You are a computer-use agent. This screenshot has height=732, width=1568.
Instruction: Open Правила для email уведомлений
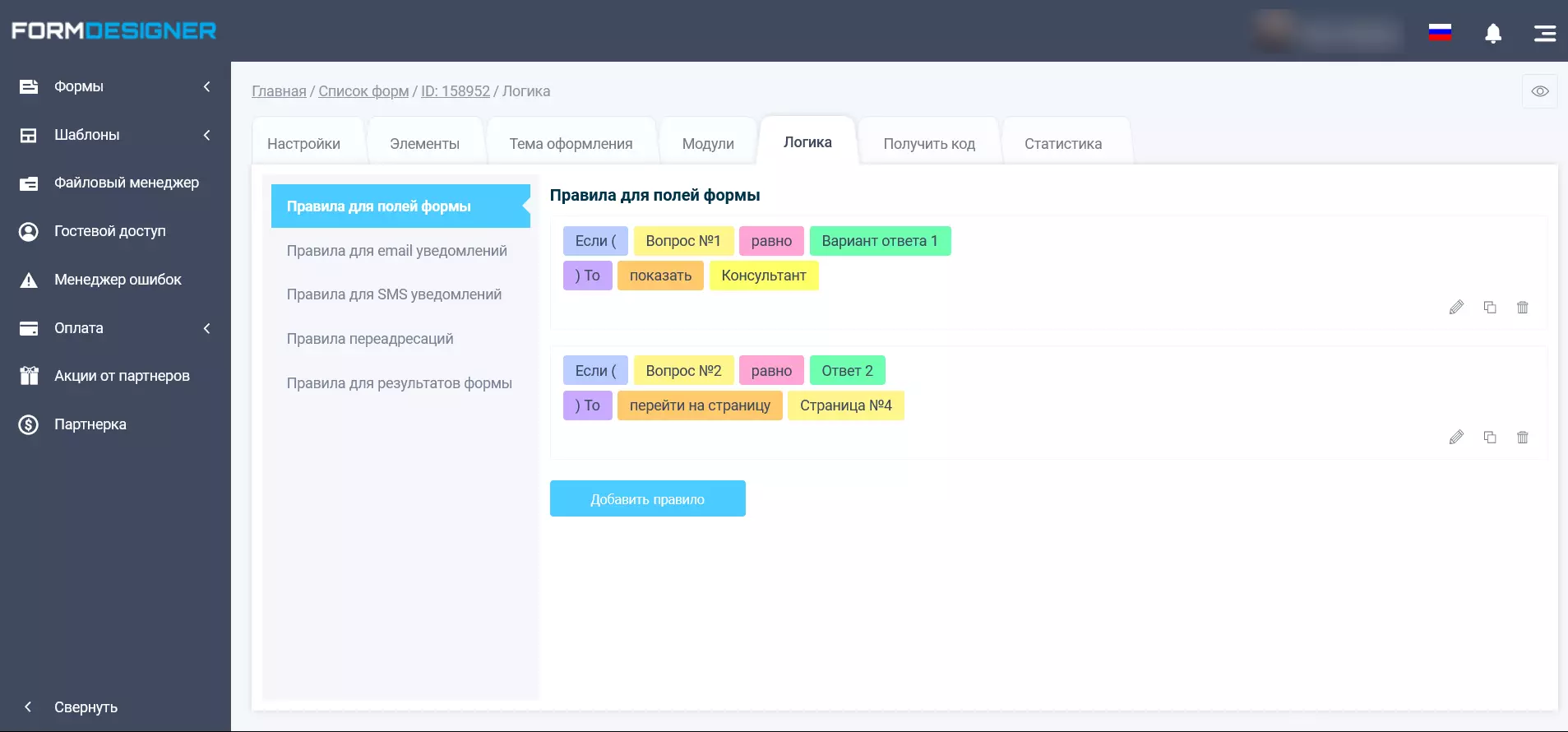[x=397, y=251]
